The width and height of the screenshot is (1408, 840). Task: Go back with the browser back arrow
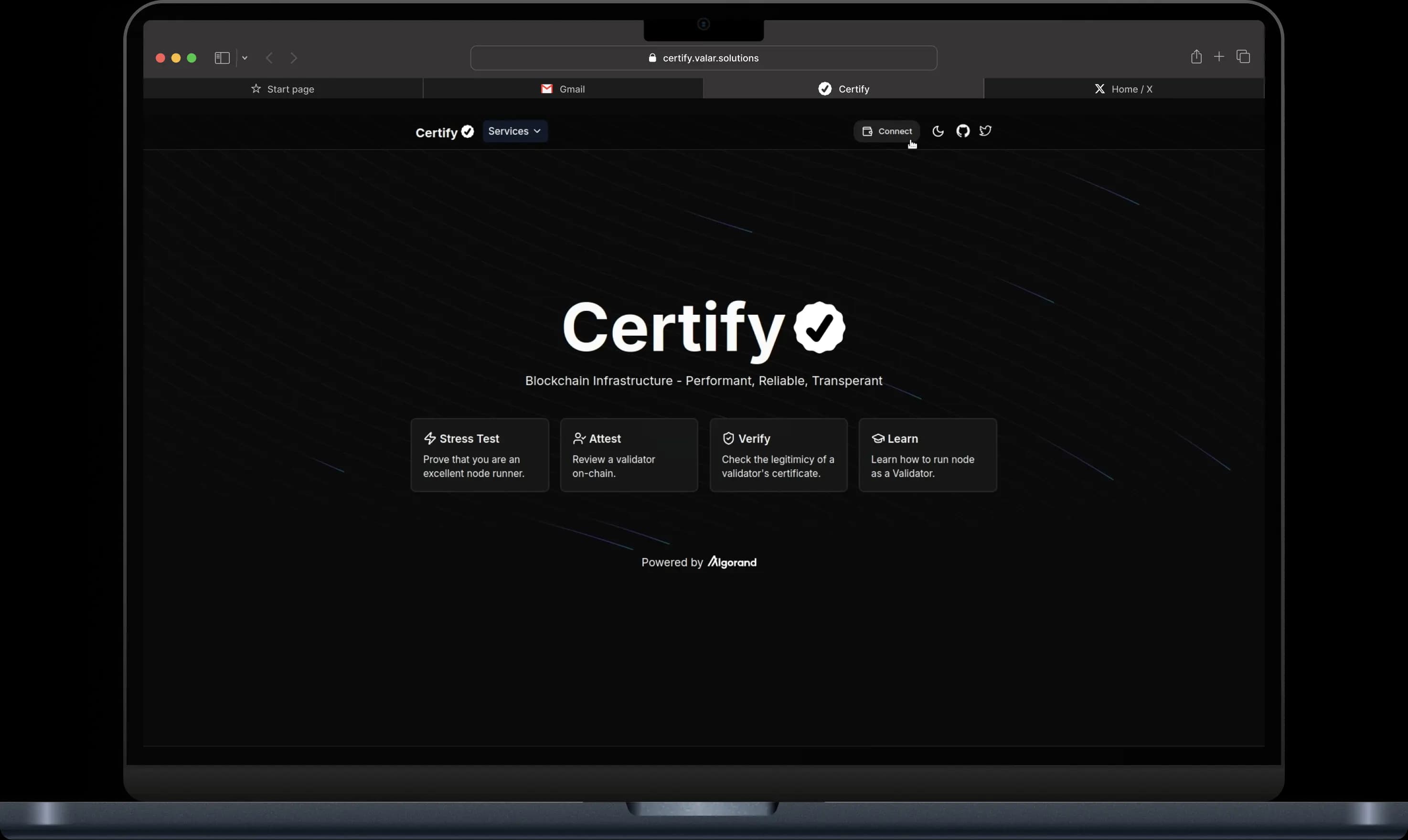[269, 58]
